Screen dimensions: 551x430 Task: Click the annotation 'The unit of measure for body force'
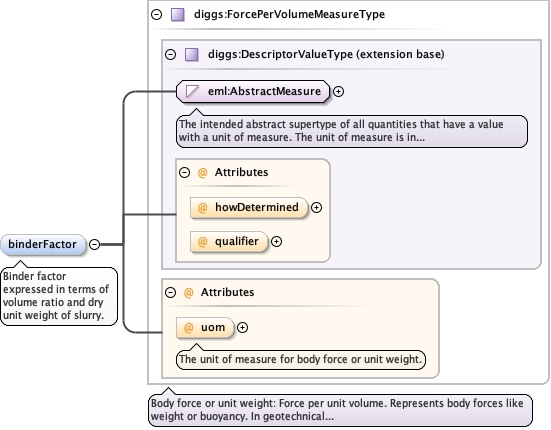[301, 359]
